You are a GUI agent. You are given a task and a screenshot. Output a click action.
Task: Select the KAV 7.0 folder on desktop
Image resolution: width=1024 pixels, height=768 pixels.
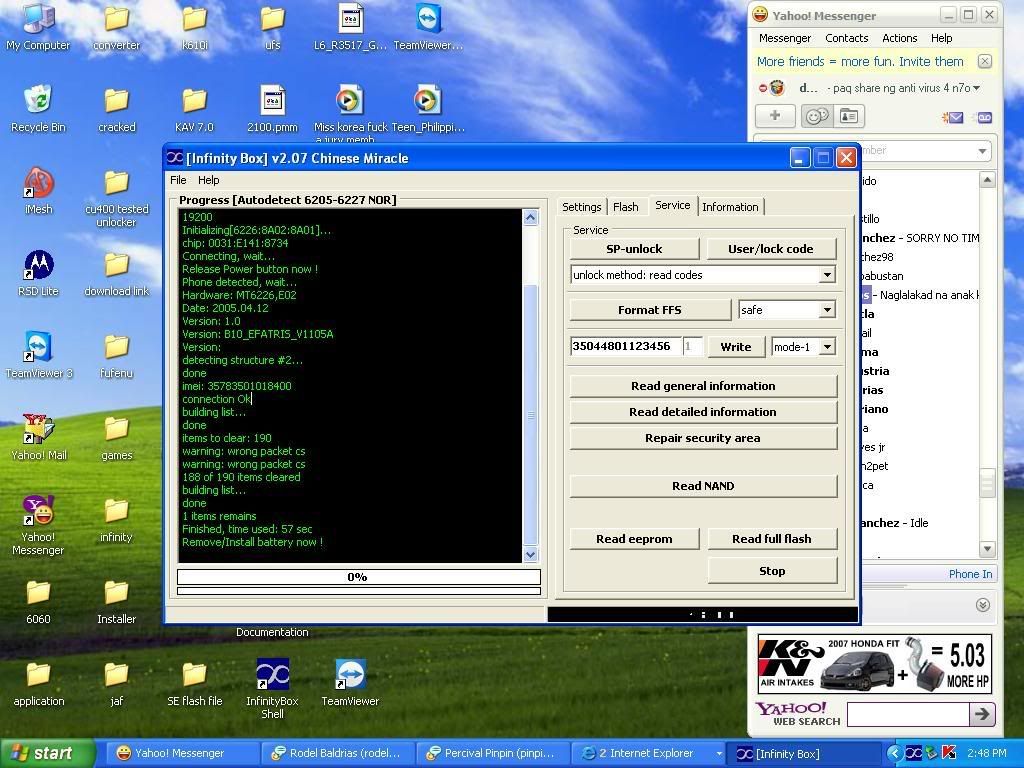pyautogui.click(x=195, y=109)
